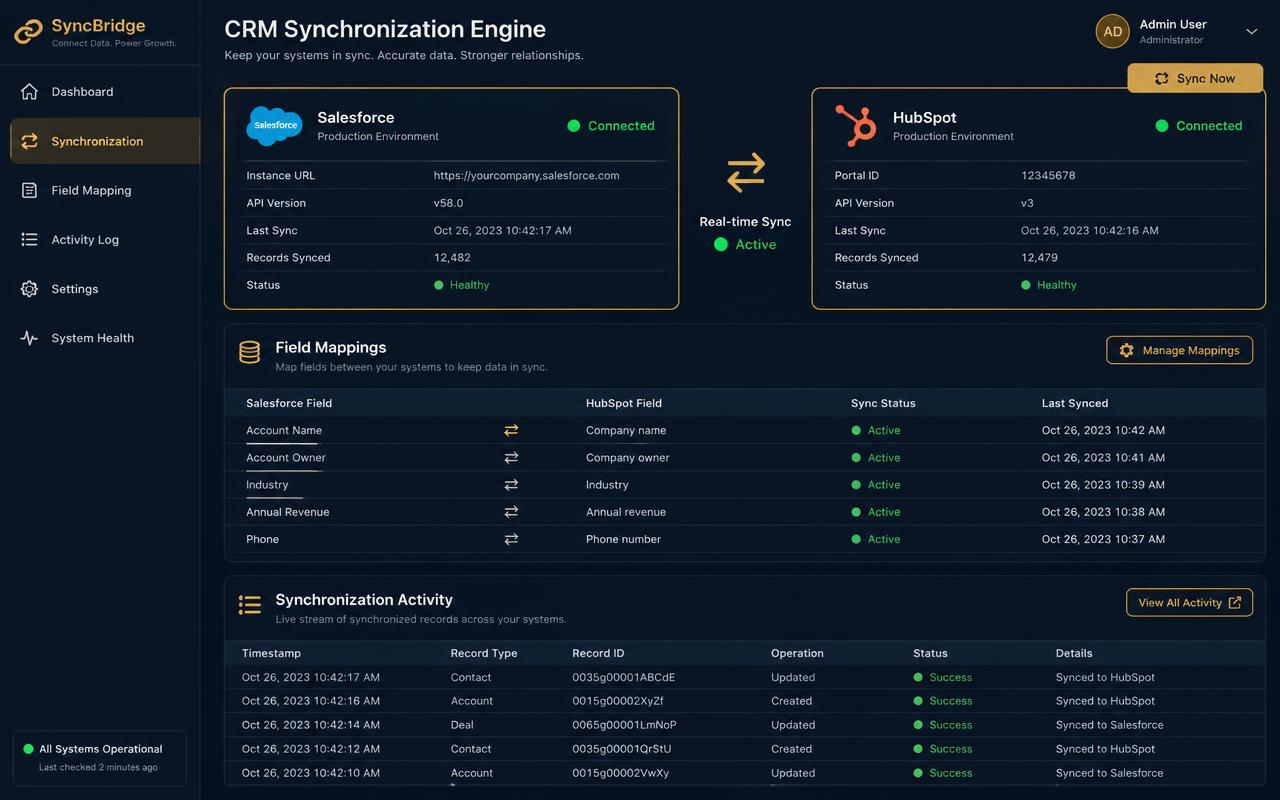Image resolution: width=1280 pixels, height=800 pixels.
Task: Click the Account Name mapping arrows icon
Action: (511, 430)
